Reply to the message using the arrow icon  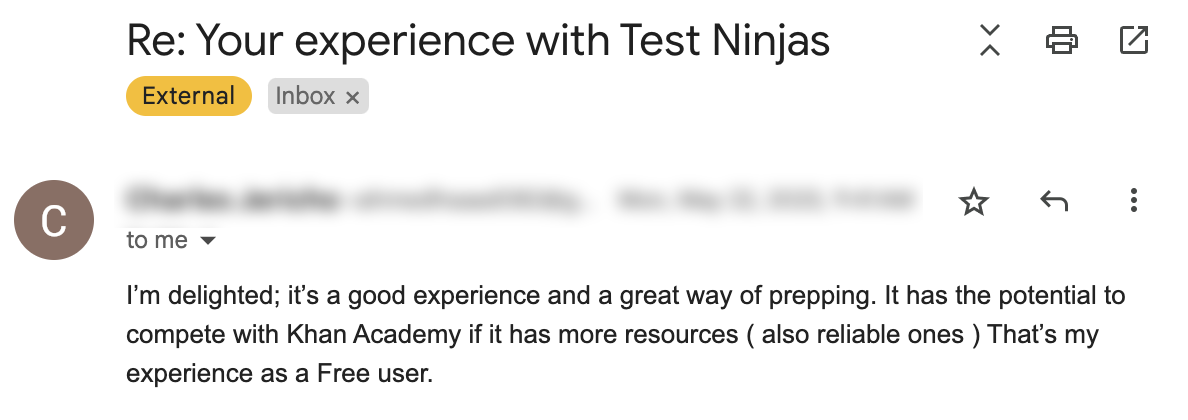pyautogui.click(x=1054, y=201)
